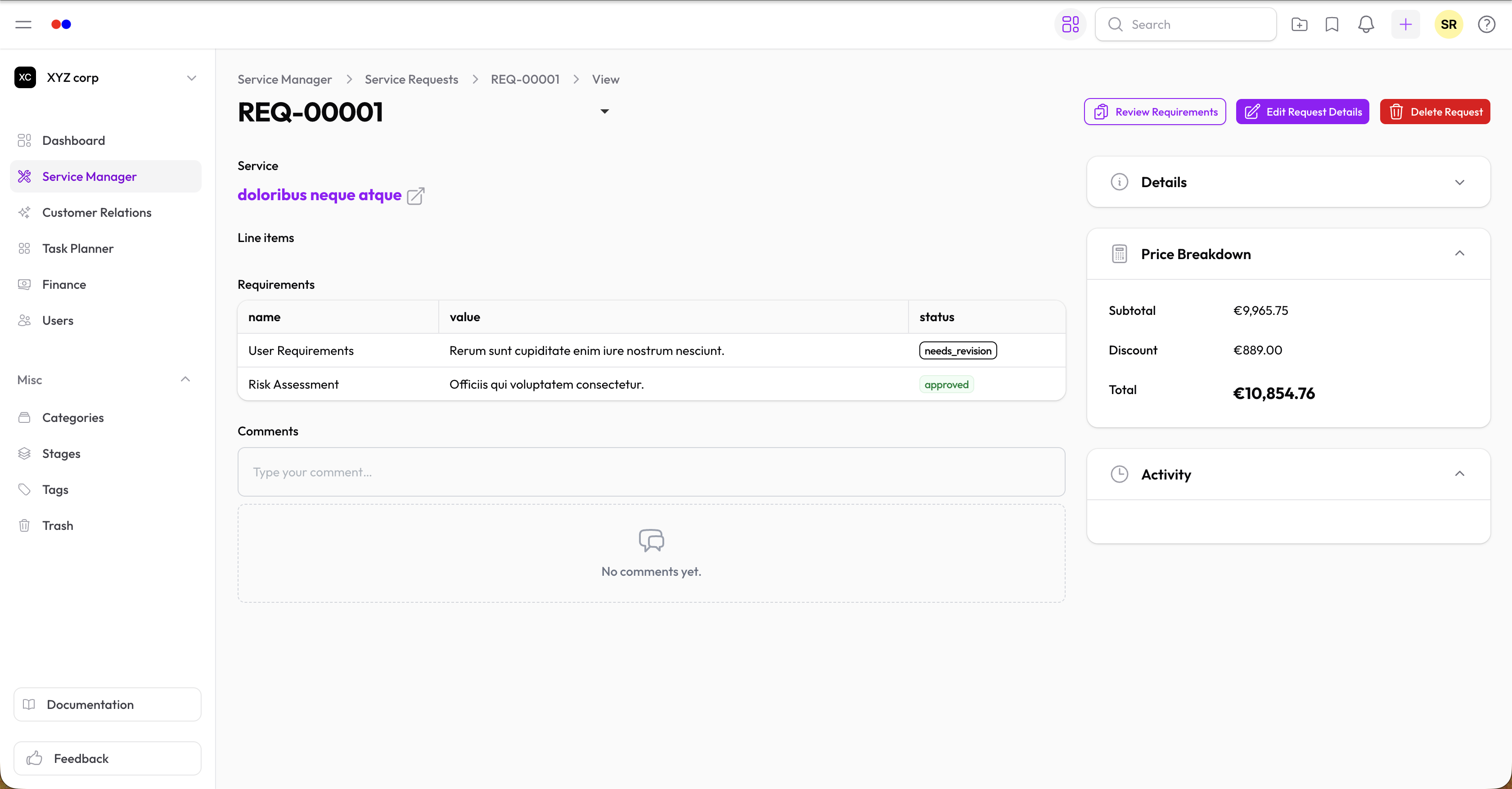The height and width of the screenshot is (789, 1512).
Task: Click the Users sidebar icon
Action: (x=24, y=320)
